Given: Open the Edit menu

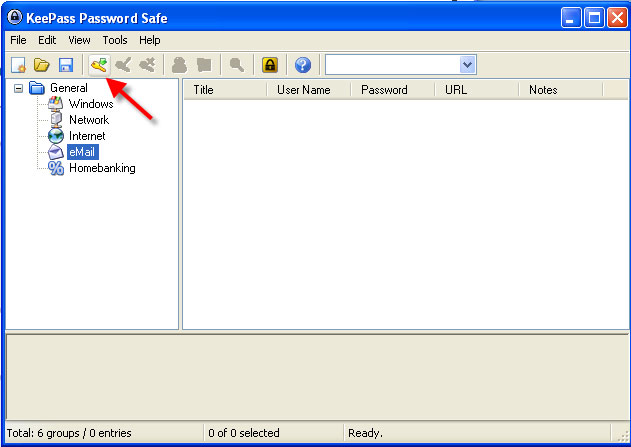Looking at the screenshot, I should coord(47,40).
